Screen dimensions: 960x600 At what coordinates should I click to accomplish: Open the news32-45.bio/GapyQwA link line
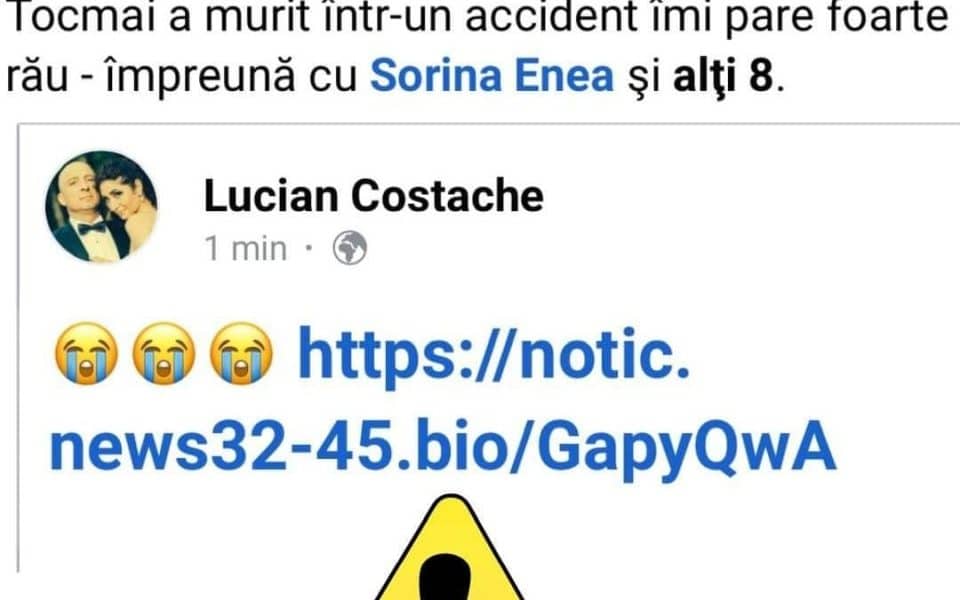point(443,450)
